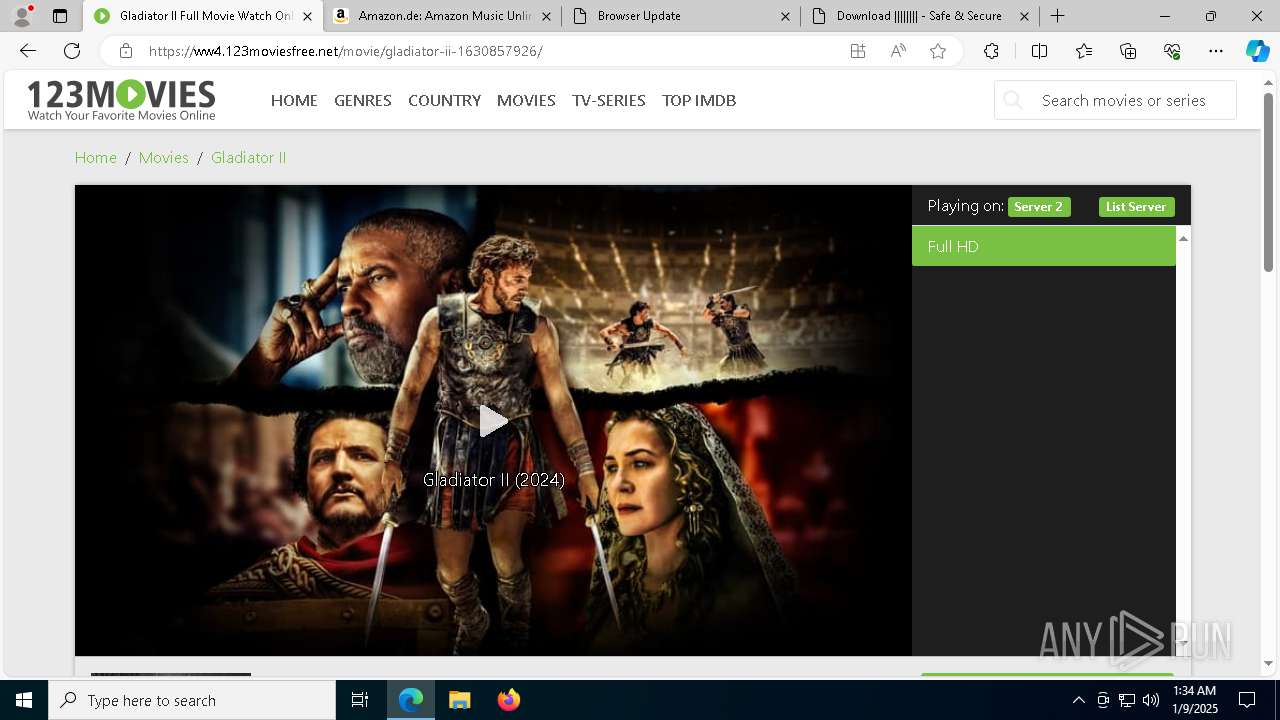Open Task View on the taskbar
Viewport: 1280px width, 720px height.
pyautogui.click(x=360, y=700)
